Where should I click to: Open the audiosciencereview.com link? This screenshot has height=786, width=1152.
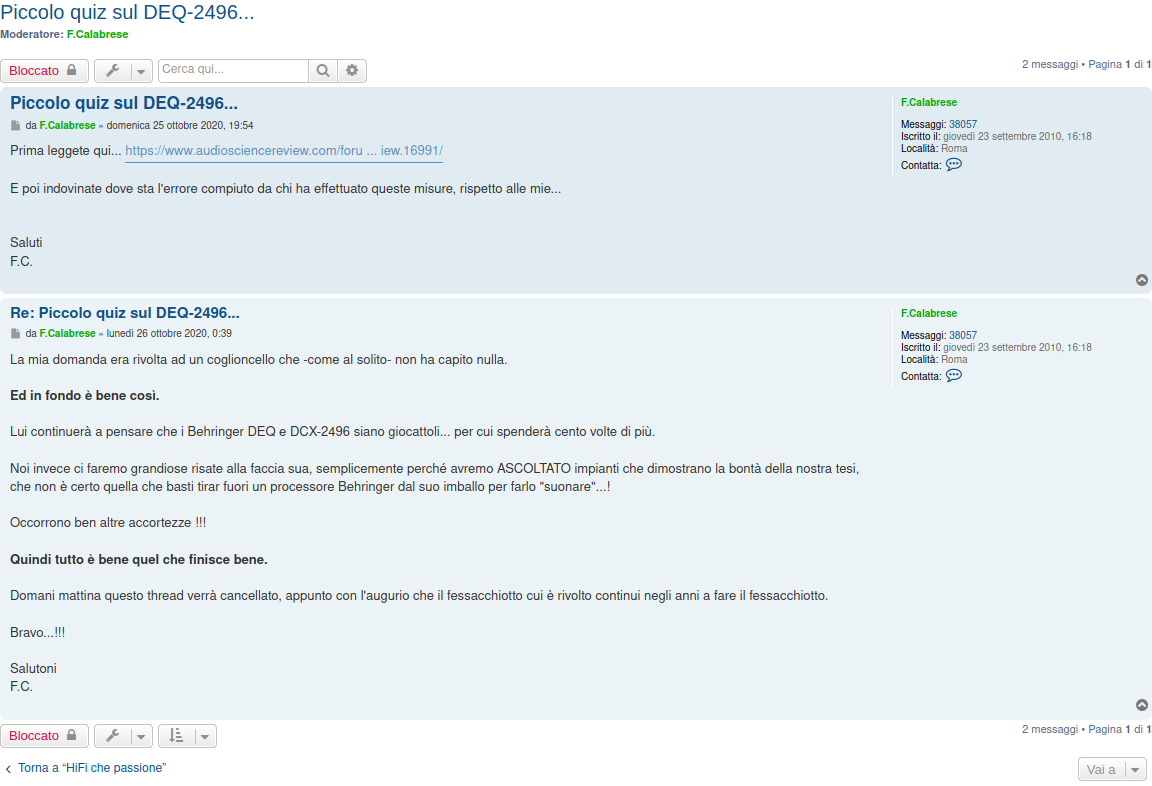point(284,151)
